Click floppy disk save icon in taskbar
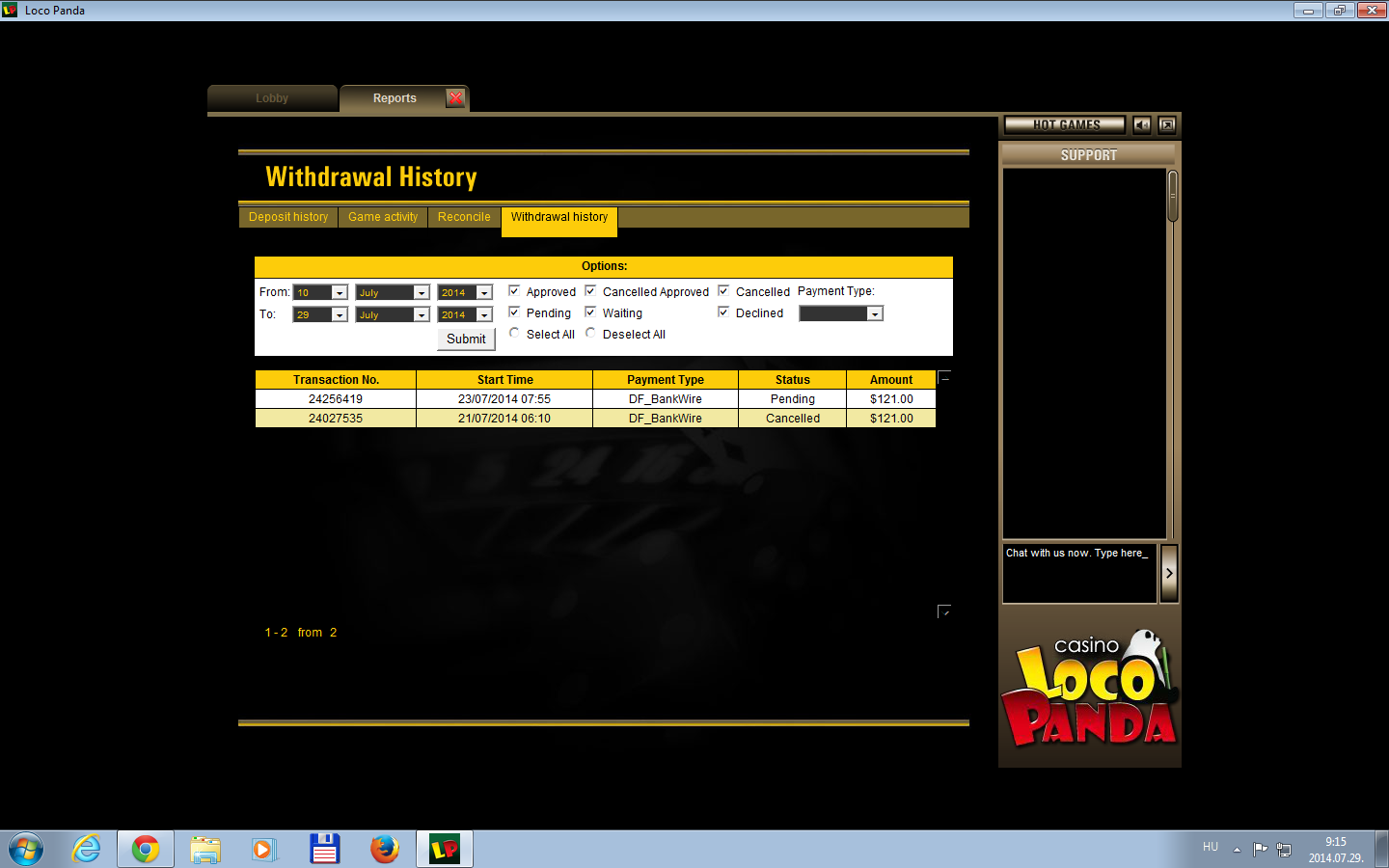Screen dimensions: 1389x868 pyautogui.click(x=324, y=850)
